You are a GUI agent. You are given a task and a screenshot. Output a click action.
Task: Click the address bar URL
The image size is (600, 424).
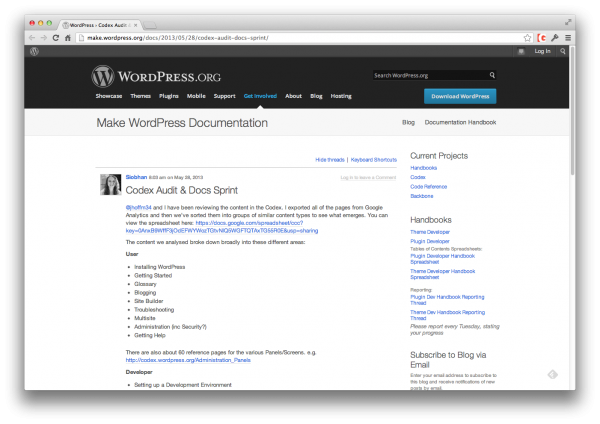(x=178, y=38)
